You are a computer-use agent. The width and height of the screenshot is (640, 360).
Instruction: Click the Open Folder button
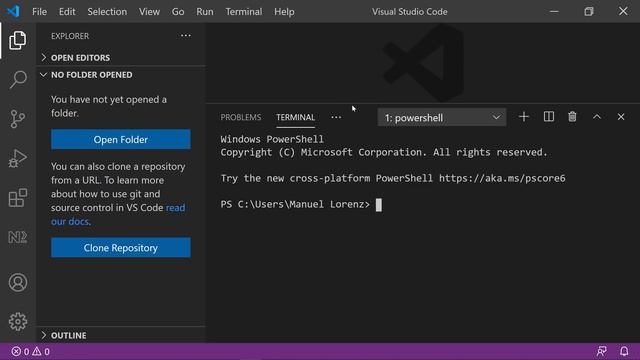tap(121, 140)
